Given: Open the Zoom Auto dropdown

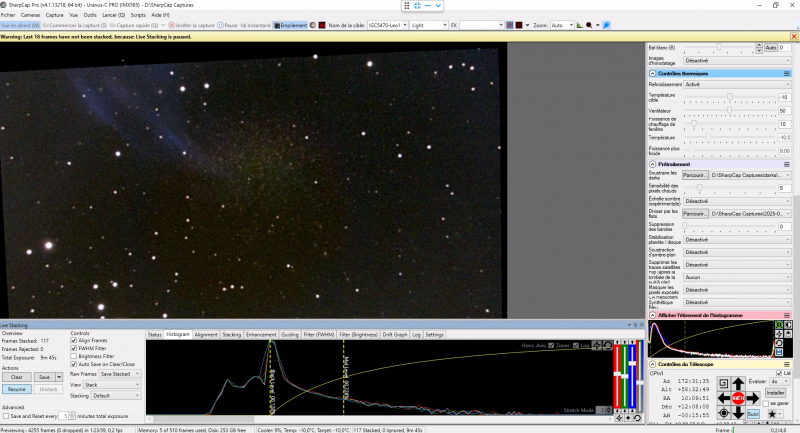Looking at the screenshot, I should (562, 25).
